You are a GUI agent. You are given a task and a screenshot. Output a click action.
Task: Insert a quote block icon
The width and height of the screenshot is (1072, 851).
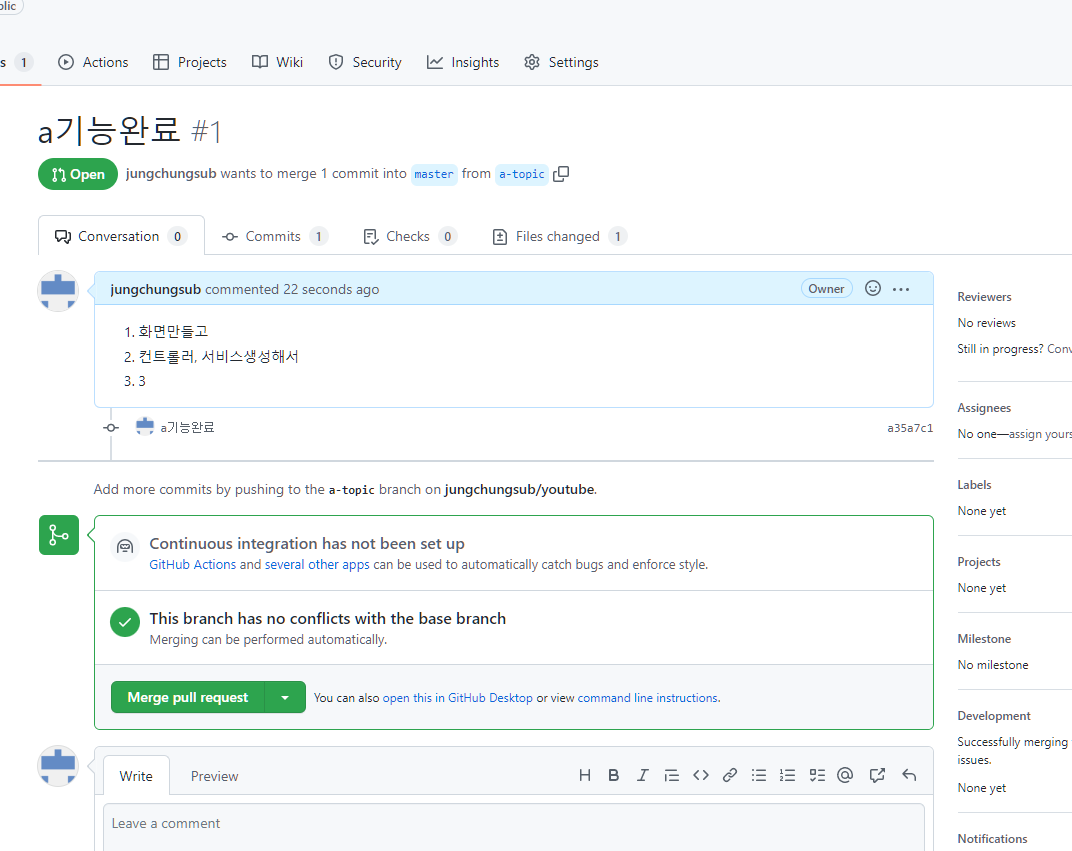671,775
